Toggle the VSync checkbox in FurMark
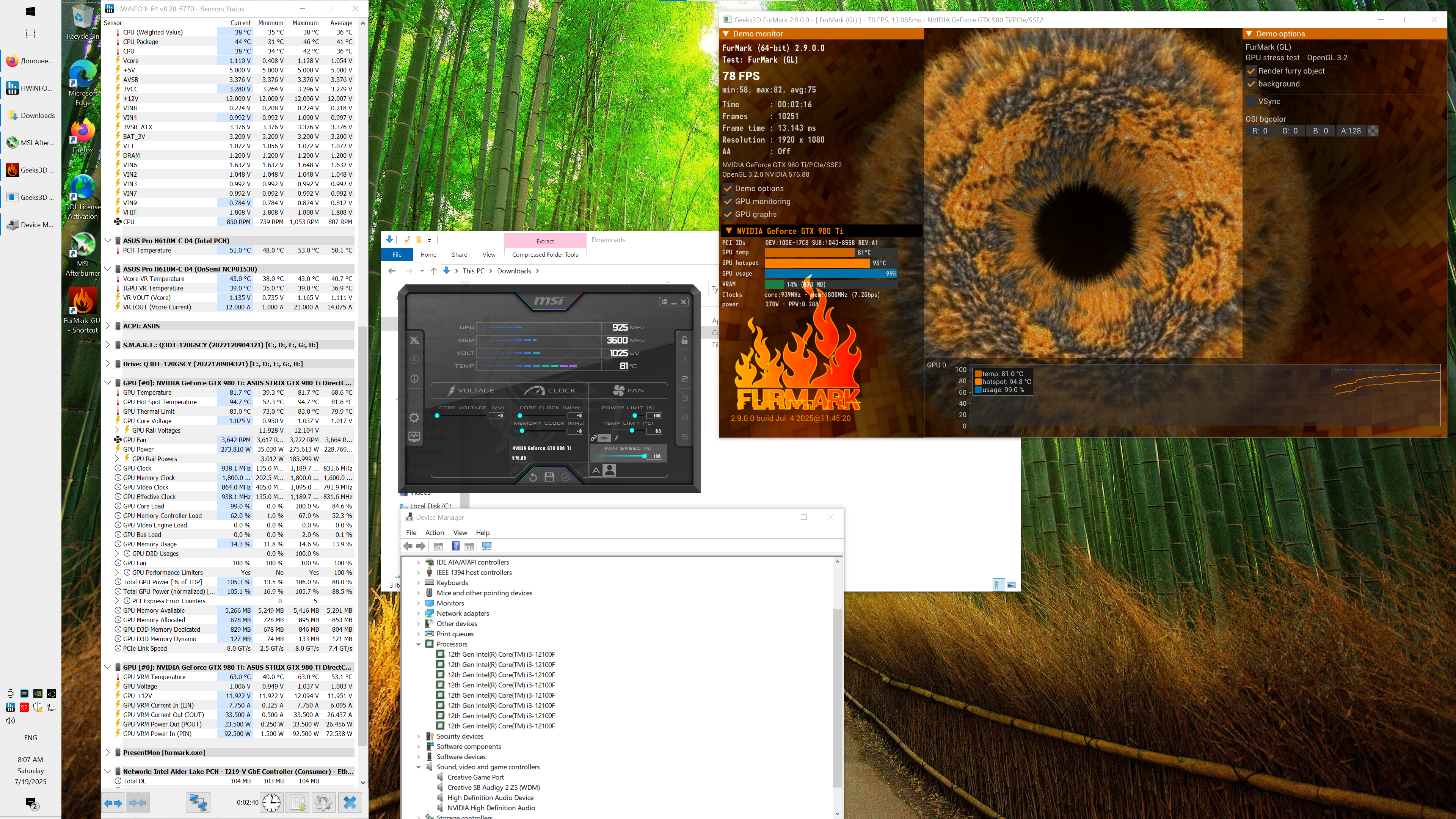This screenshot has width=1456, height=819. [x=1251, y=101]
